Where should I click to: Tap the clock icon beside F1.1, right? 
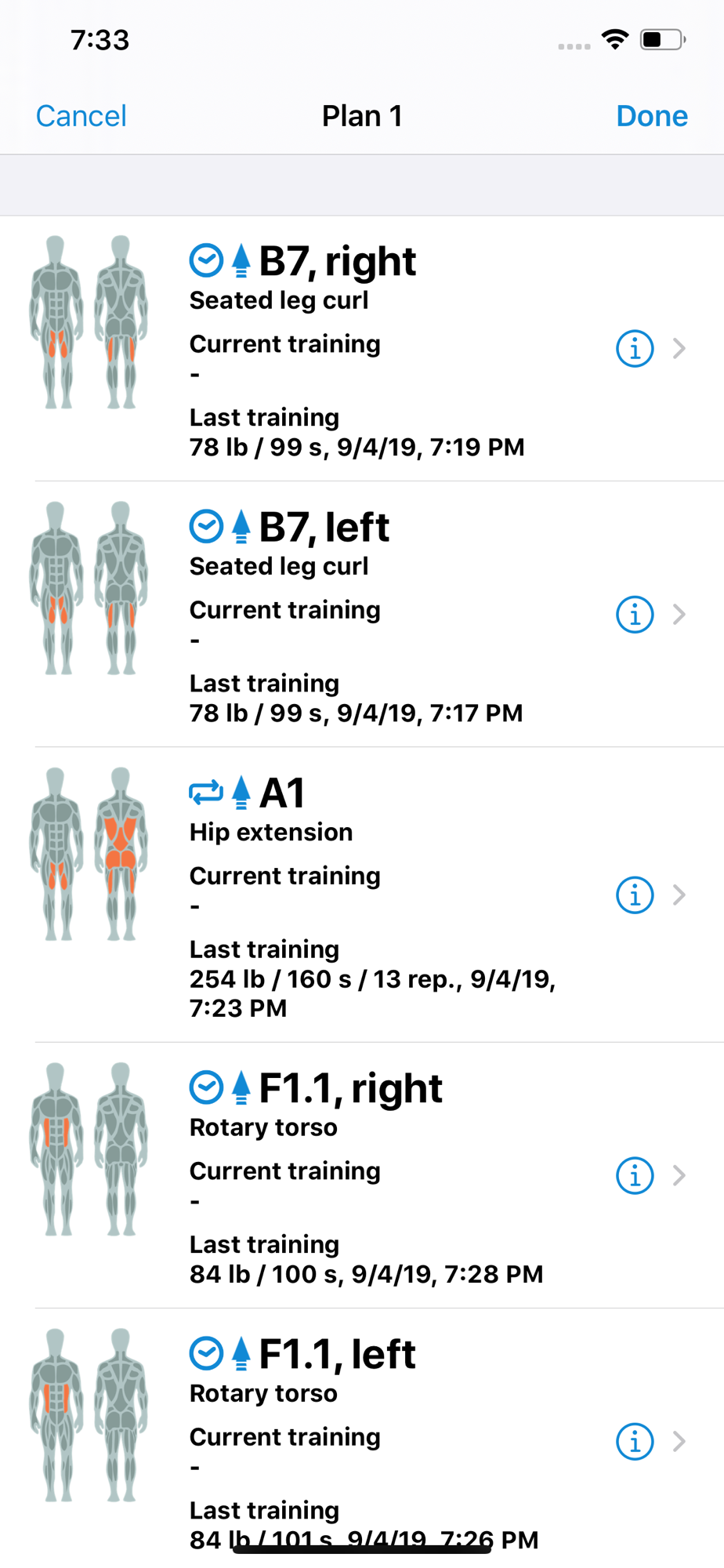pyautogui.click(x=207, y=1088)
